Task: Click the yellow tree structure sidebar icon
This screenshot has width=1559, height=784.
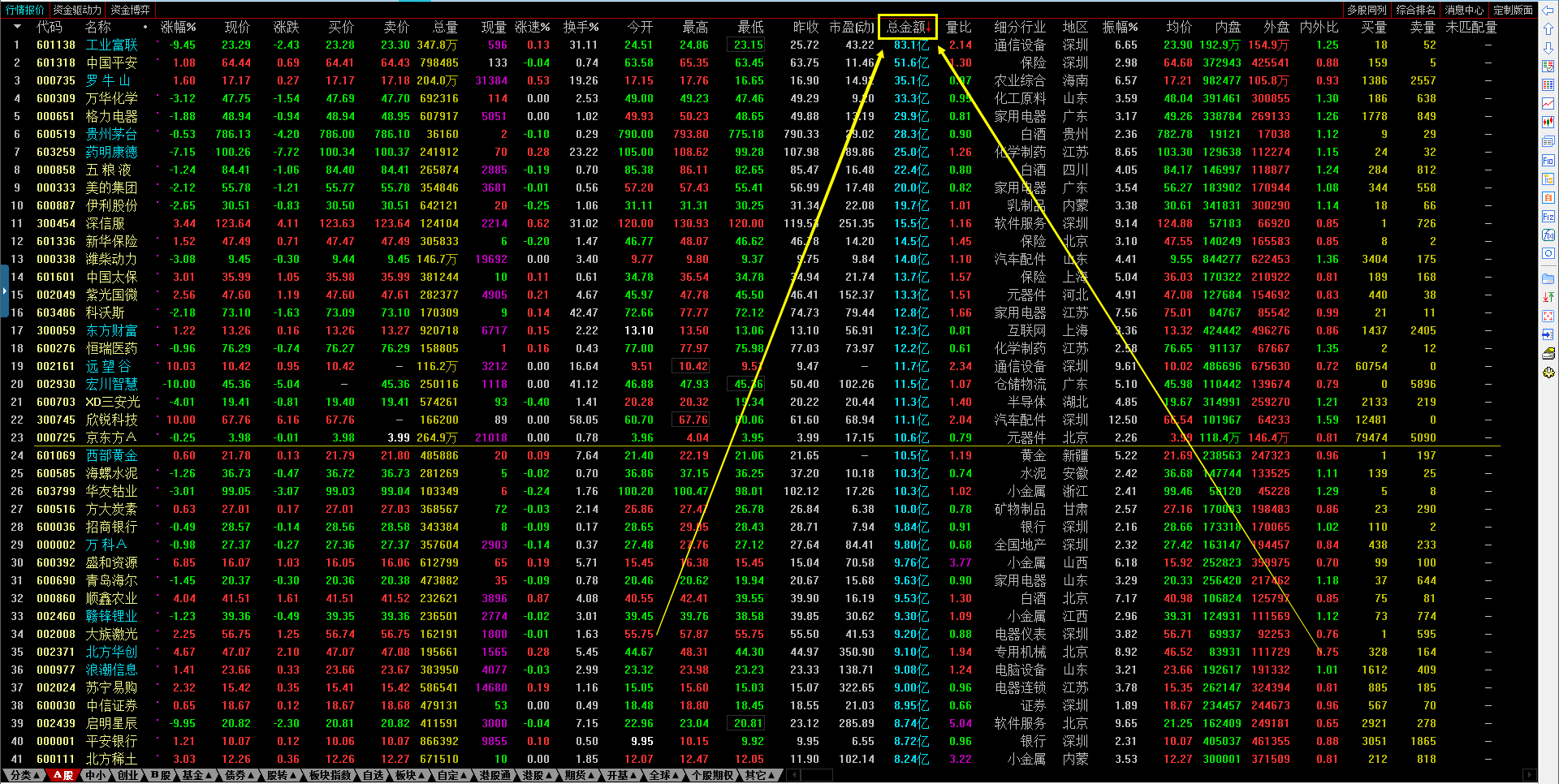Action: [x=1548, y=179]
